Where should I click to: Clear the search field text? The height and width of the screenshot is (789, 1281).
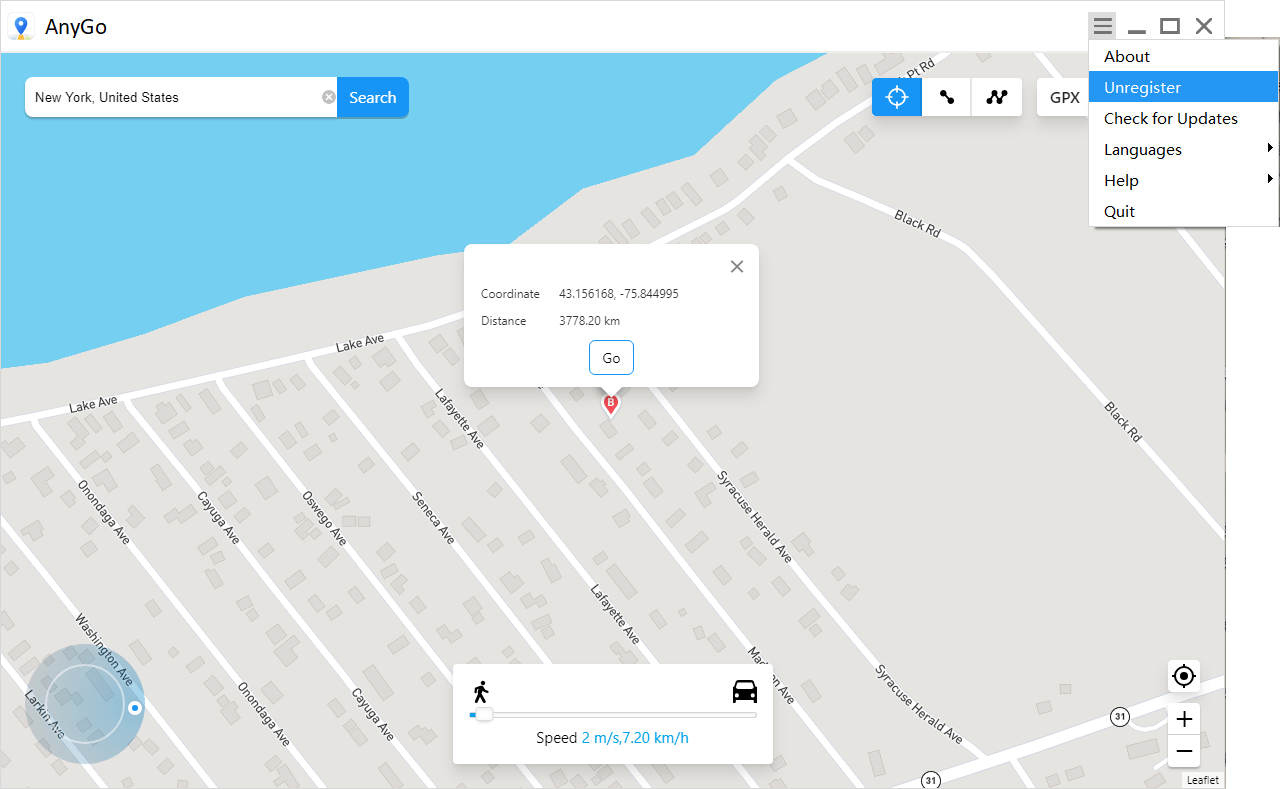point(328,97)
